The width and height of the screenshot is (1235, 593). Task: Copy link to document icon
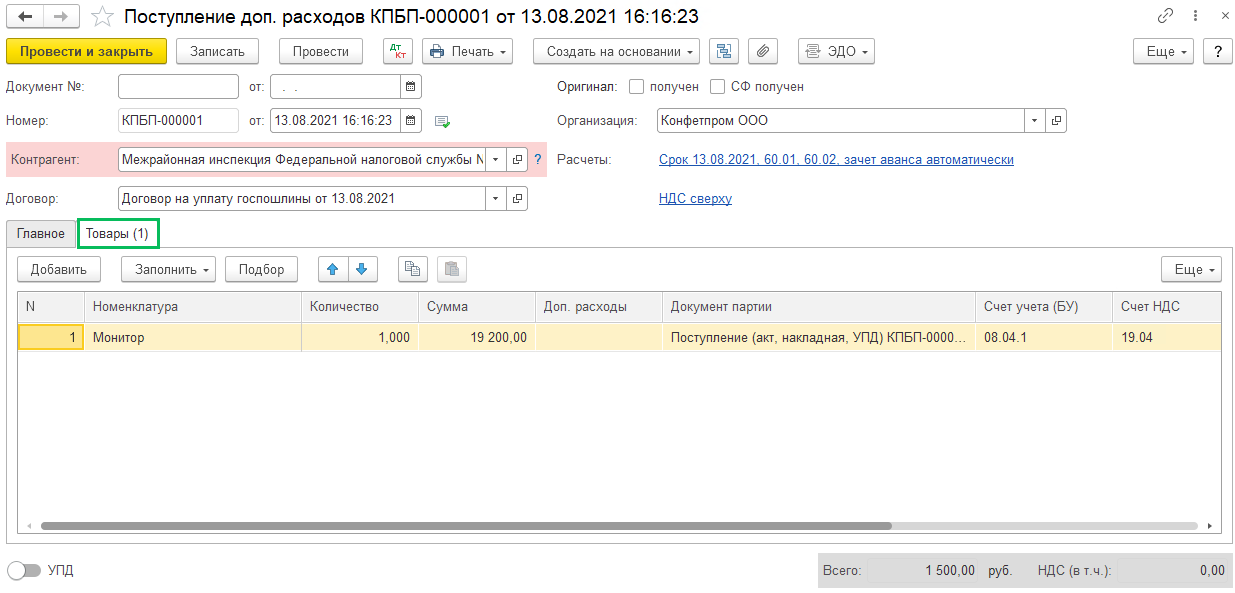pos(1166,16)
